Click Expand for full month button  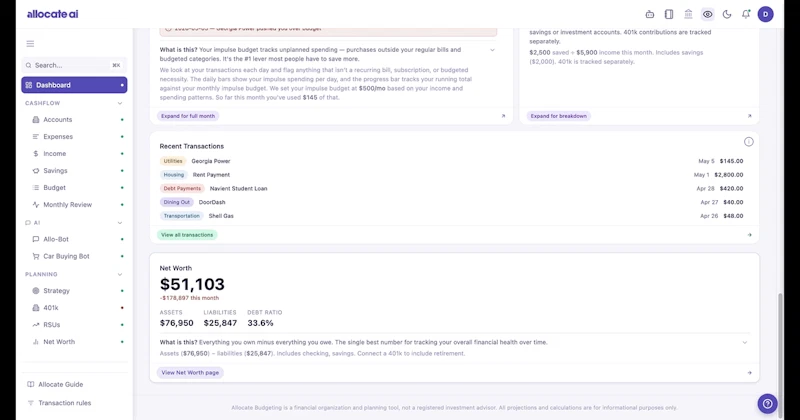188,116
